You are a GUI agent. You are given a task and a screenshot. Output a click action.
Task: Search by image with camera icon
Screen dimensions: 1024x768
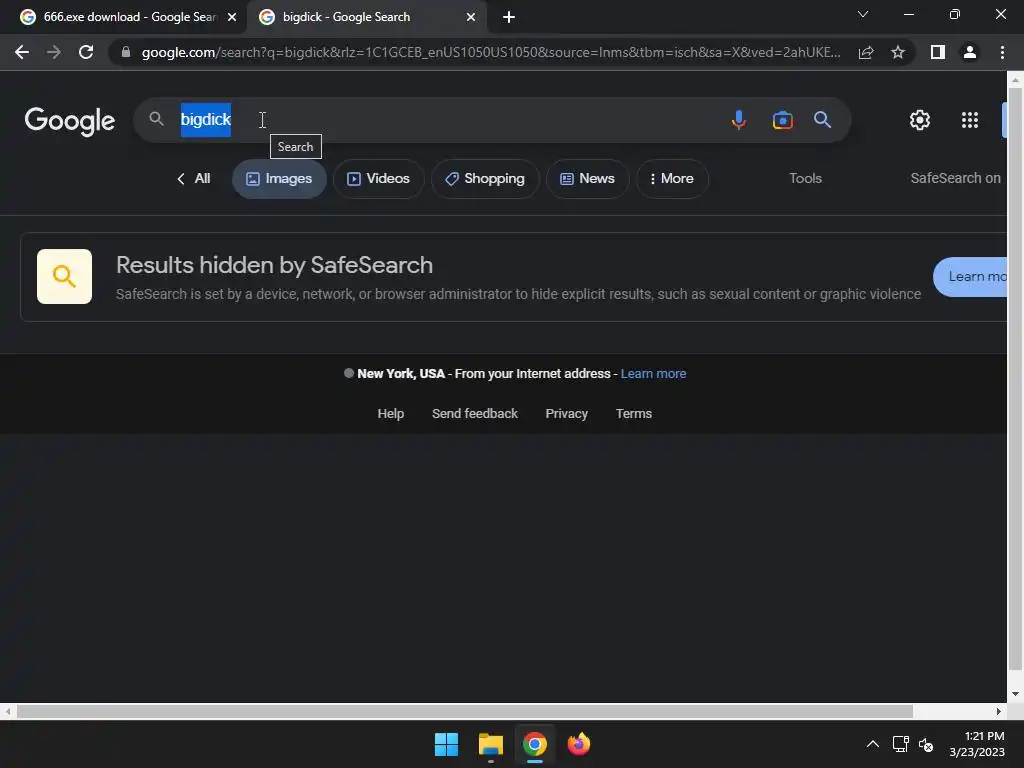point(782,120)
